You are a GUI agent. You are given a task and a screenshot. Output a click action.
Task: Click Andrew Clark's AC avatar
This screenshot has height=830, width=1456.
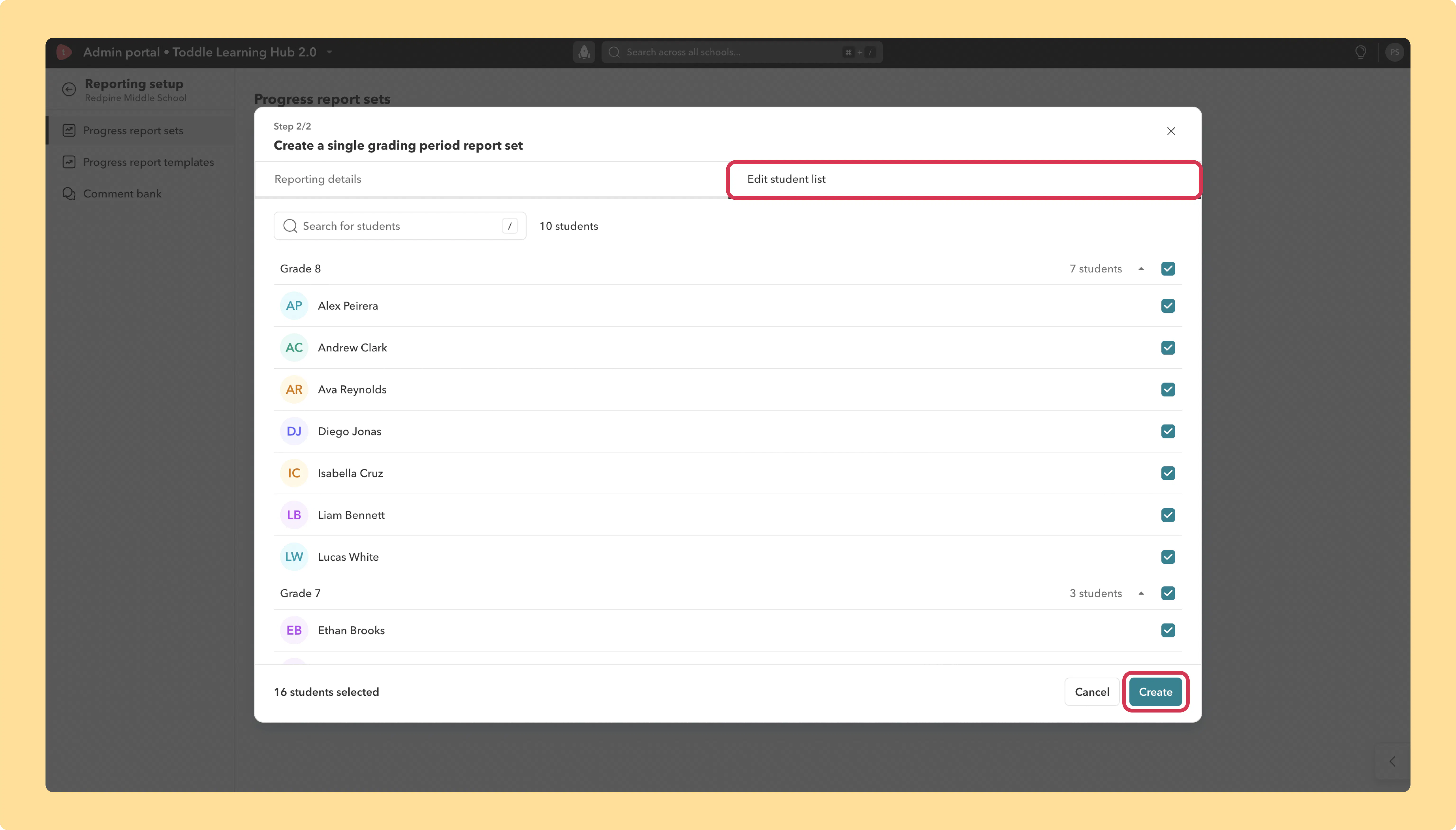click(294, 348)
